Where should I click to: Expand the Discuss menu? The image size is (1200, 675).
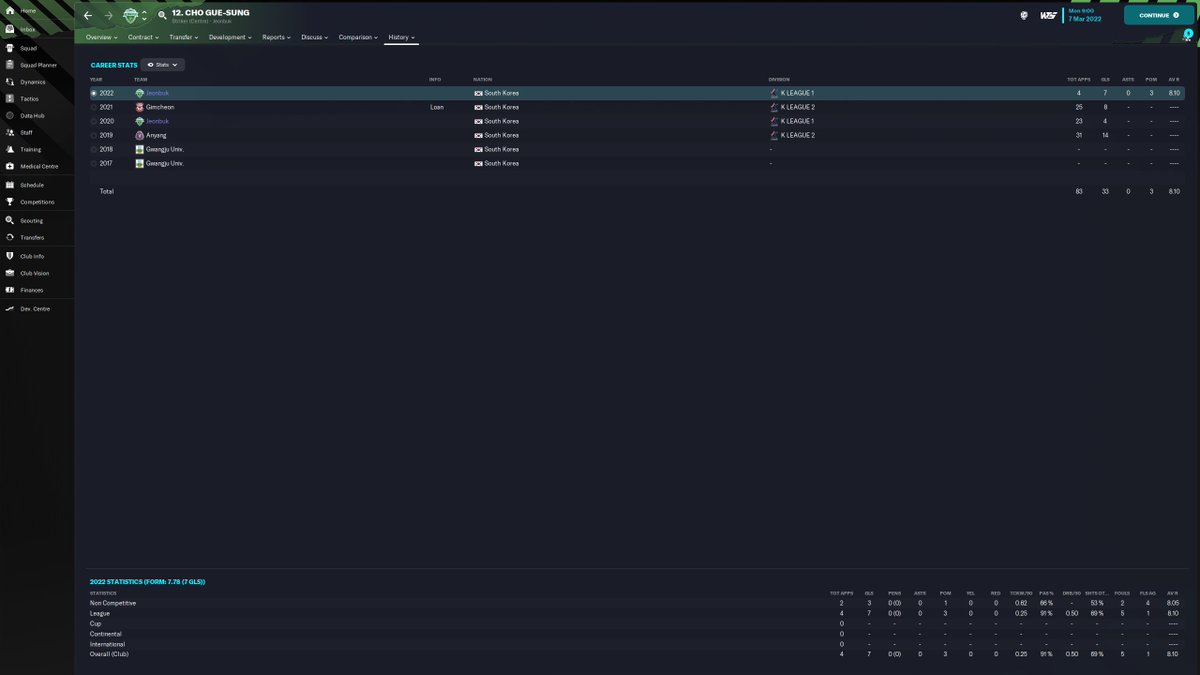pos(315,37)
